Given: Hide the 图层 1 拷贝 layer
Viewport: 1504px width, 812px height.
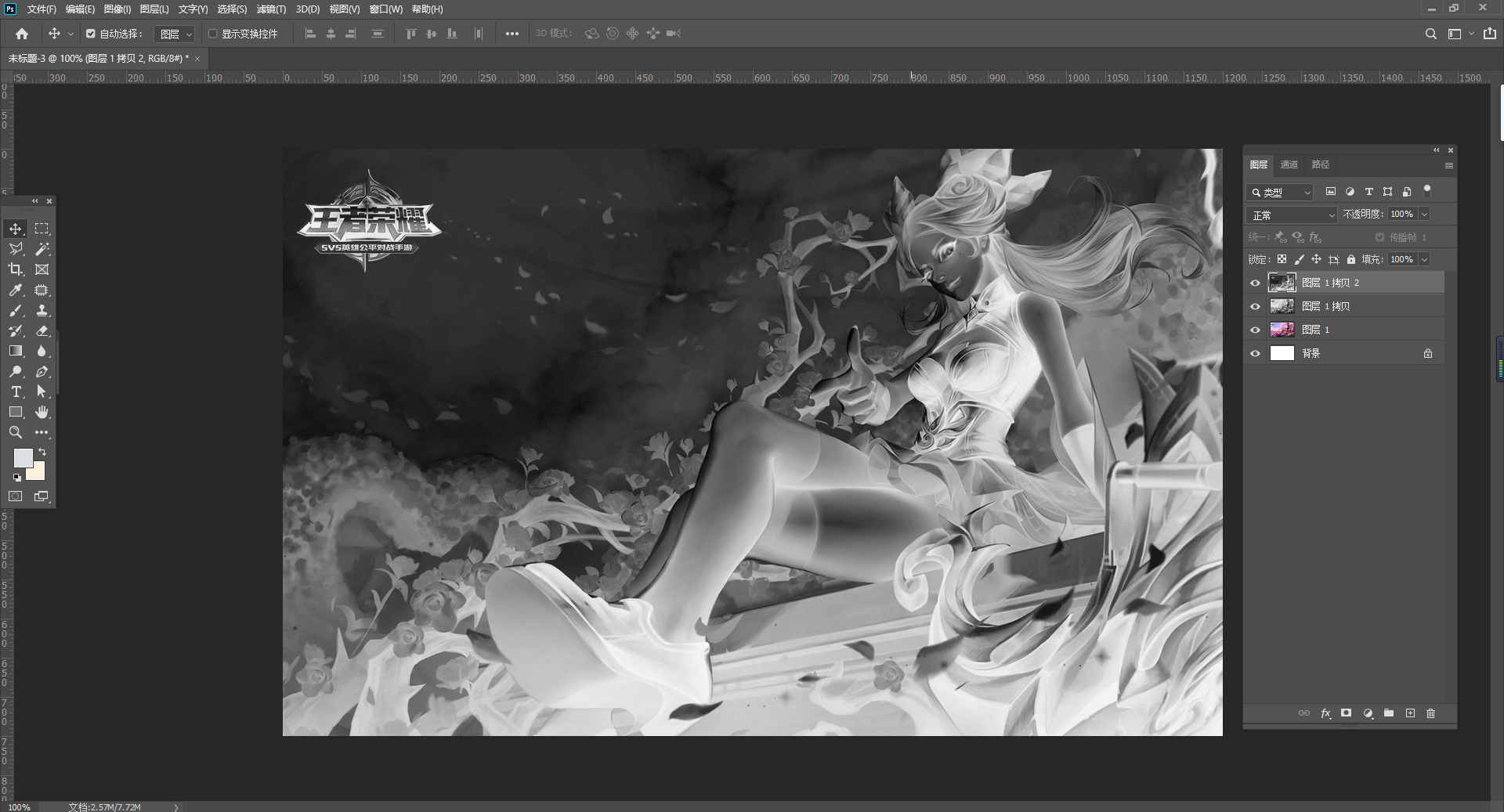Looking at the screenshot, I should point(1255,306).
